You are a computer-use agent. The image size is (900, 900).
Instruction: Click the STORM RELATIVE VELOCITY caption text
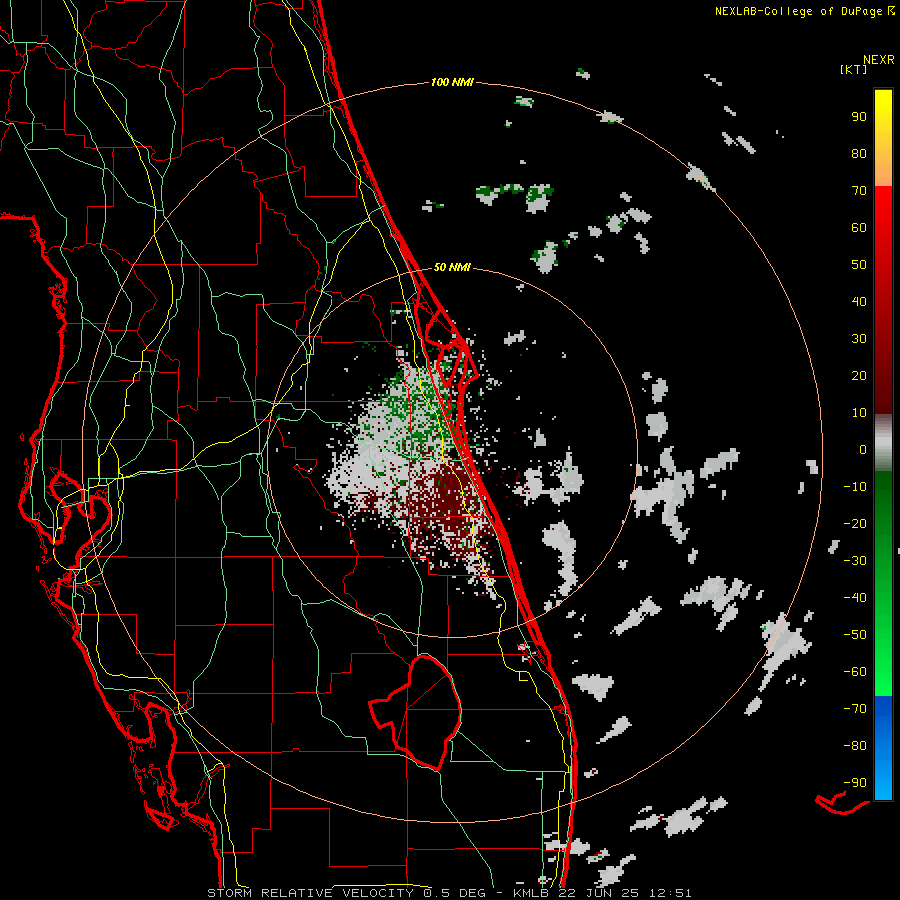tap(310, 893)
